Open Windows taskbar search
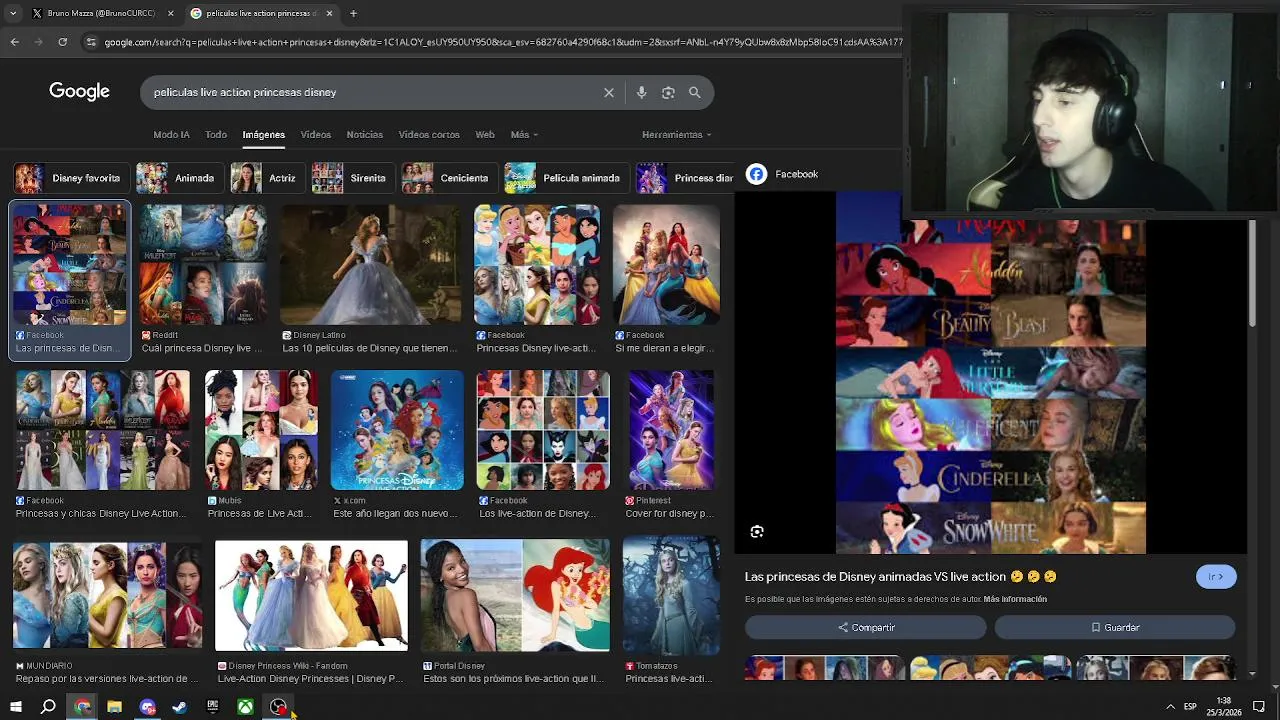The image size is (1280, 720). tap(48, 707)
